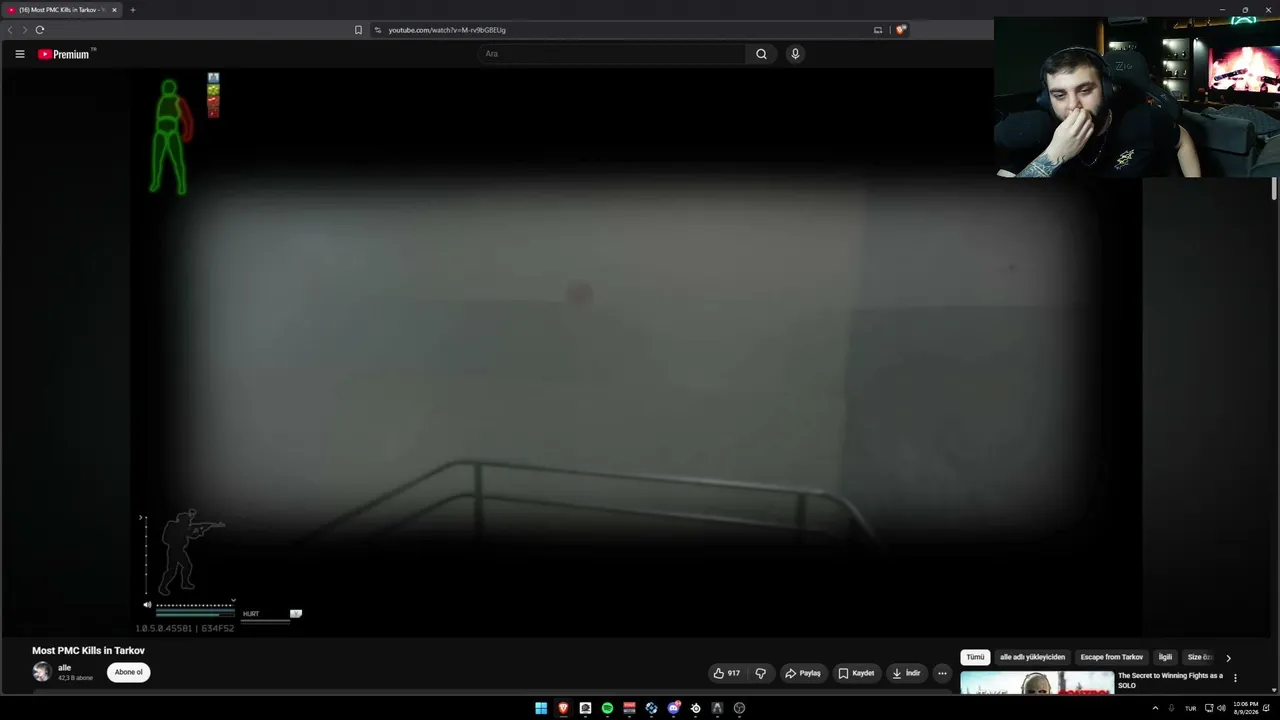Screen dimensions: 1280x720
Task: Download the video with İndir button
Action: (x=906, y=673)
